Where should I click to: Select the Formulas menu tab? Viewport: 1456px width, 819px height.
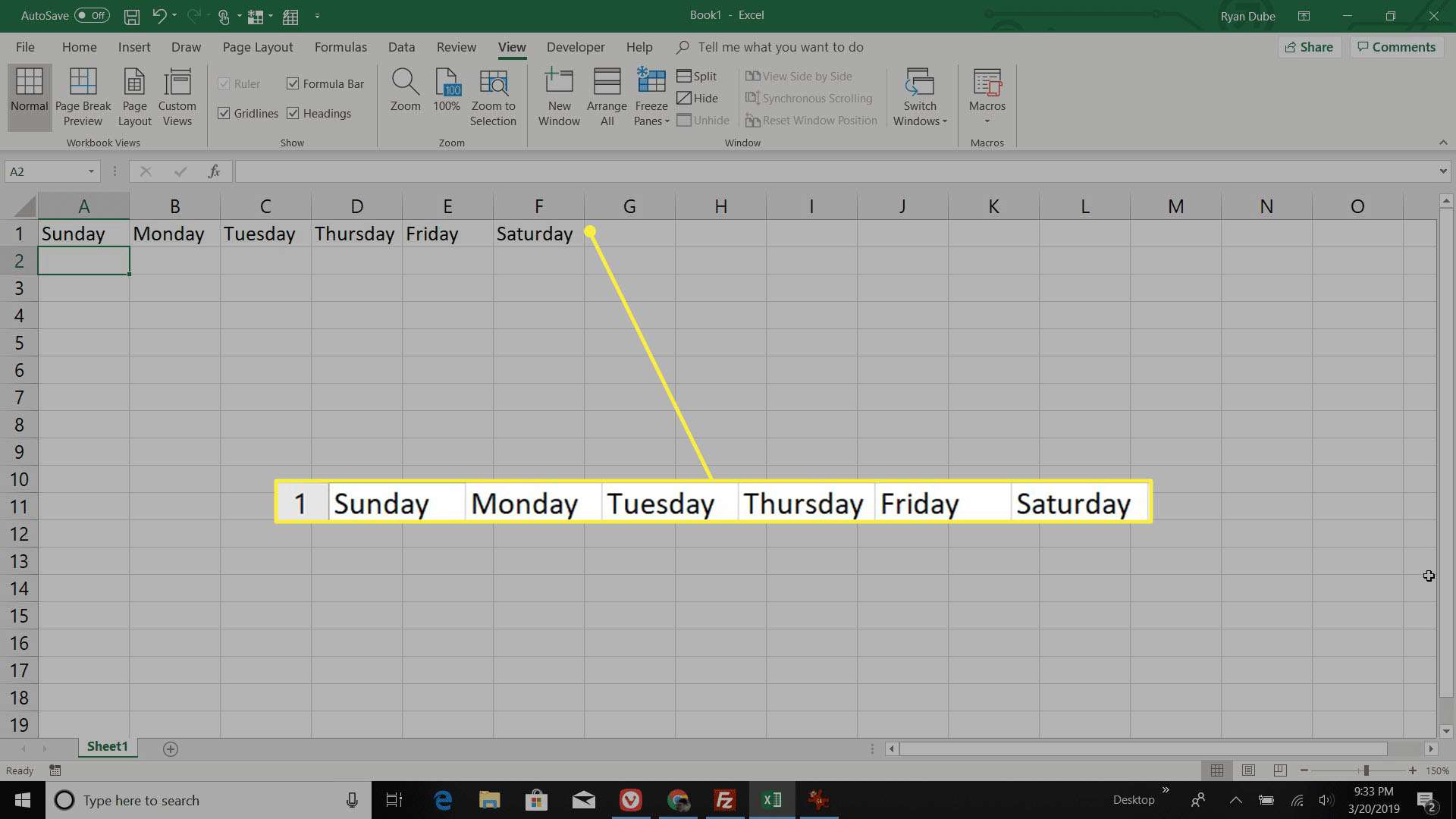click(340, 47)
